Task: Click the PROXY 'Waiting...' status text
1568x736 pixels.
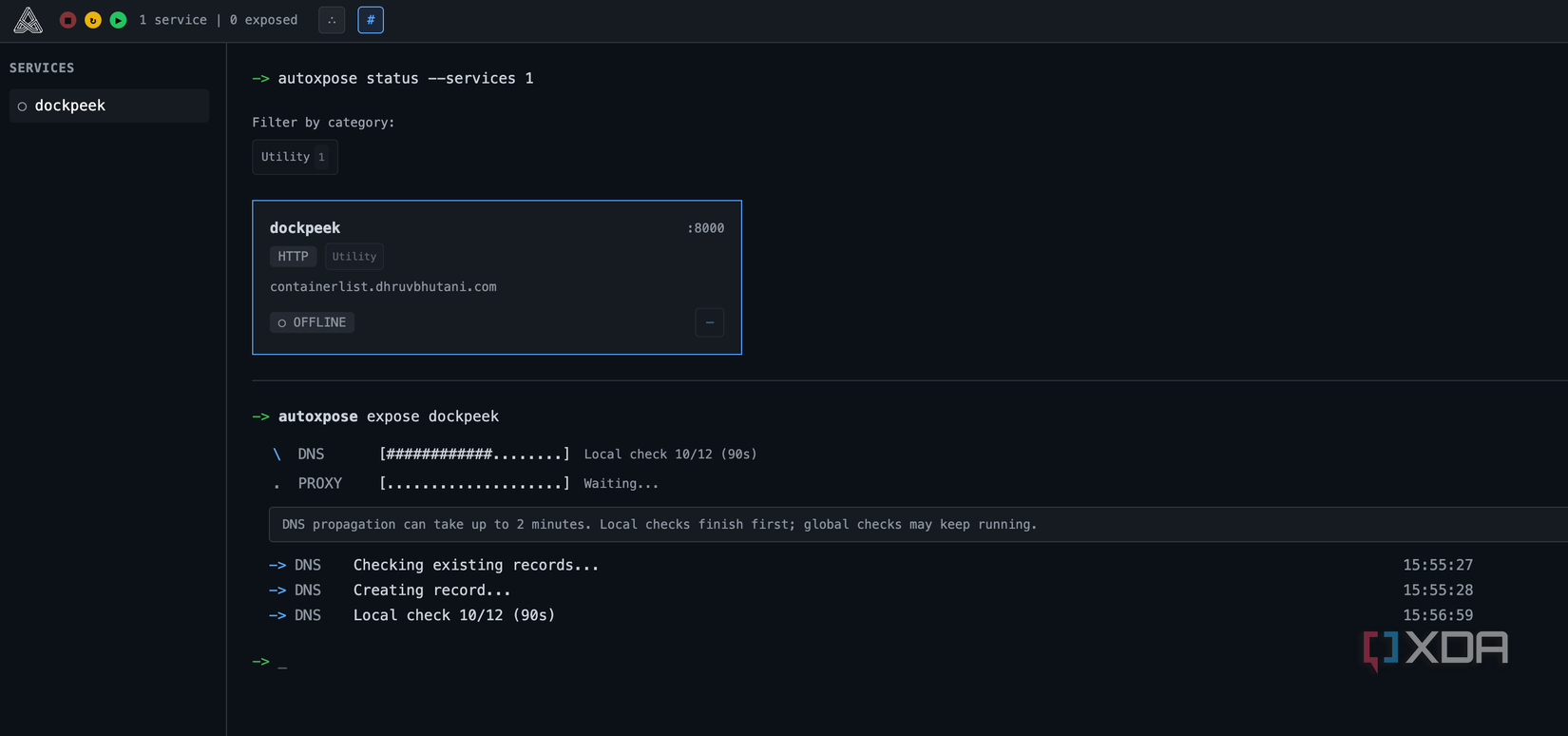Action: pos(621,483)
